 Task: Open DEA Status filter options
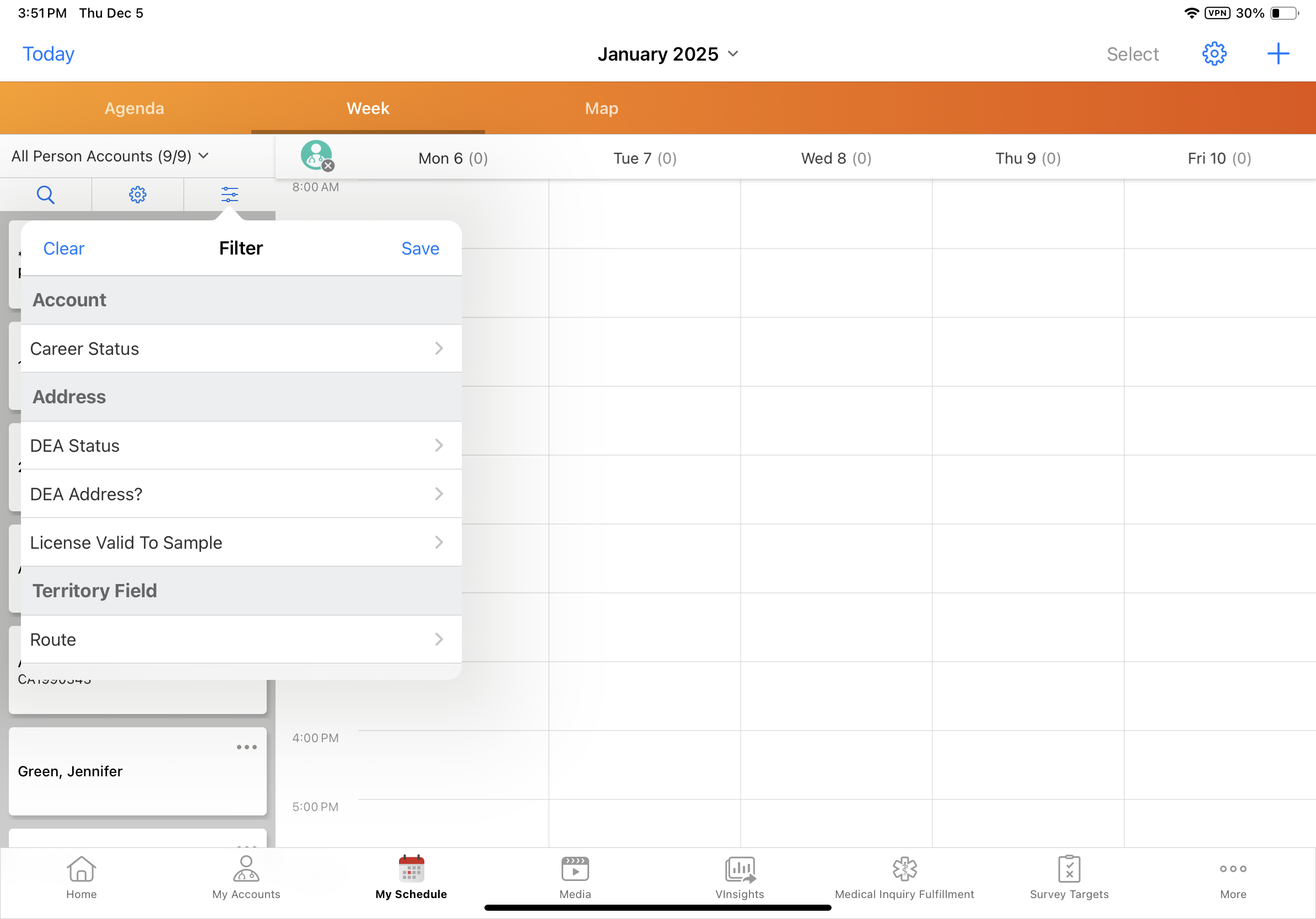point(241,445)
